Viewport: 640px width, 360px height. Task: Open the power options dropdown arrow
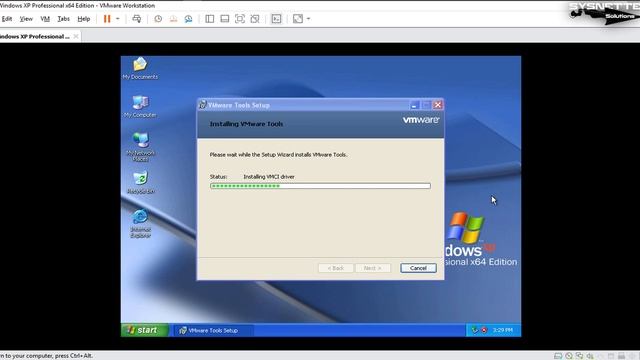[118, 19]
